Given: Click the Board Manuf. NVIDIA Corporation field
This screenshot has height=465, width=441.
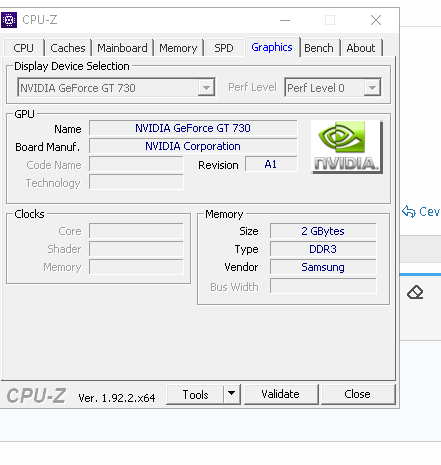Looking at the screenshot, I should click(193, 146).
